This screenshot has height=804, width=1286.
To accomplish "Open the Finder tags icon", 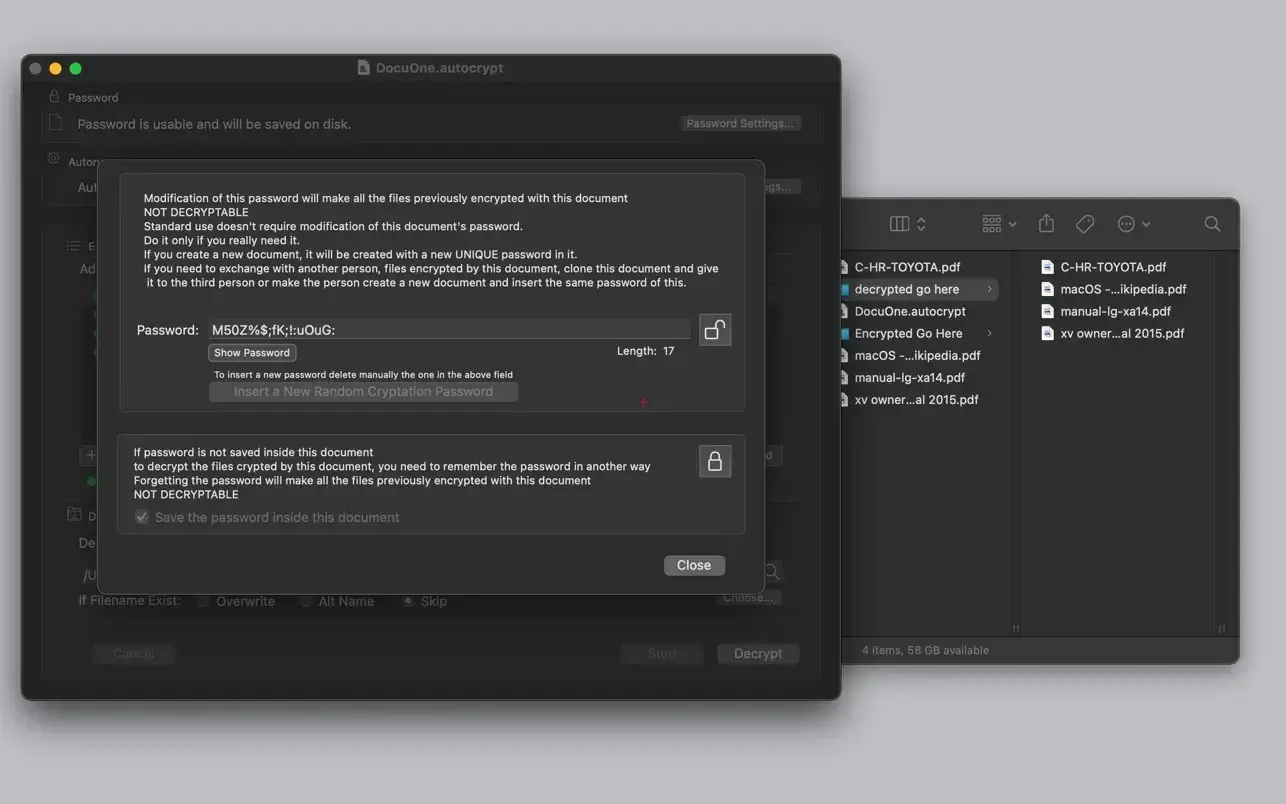I will [x=1085, y=224].
